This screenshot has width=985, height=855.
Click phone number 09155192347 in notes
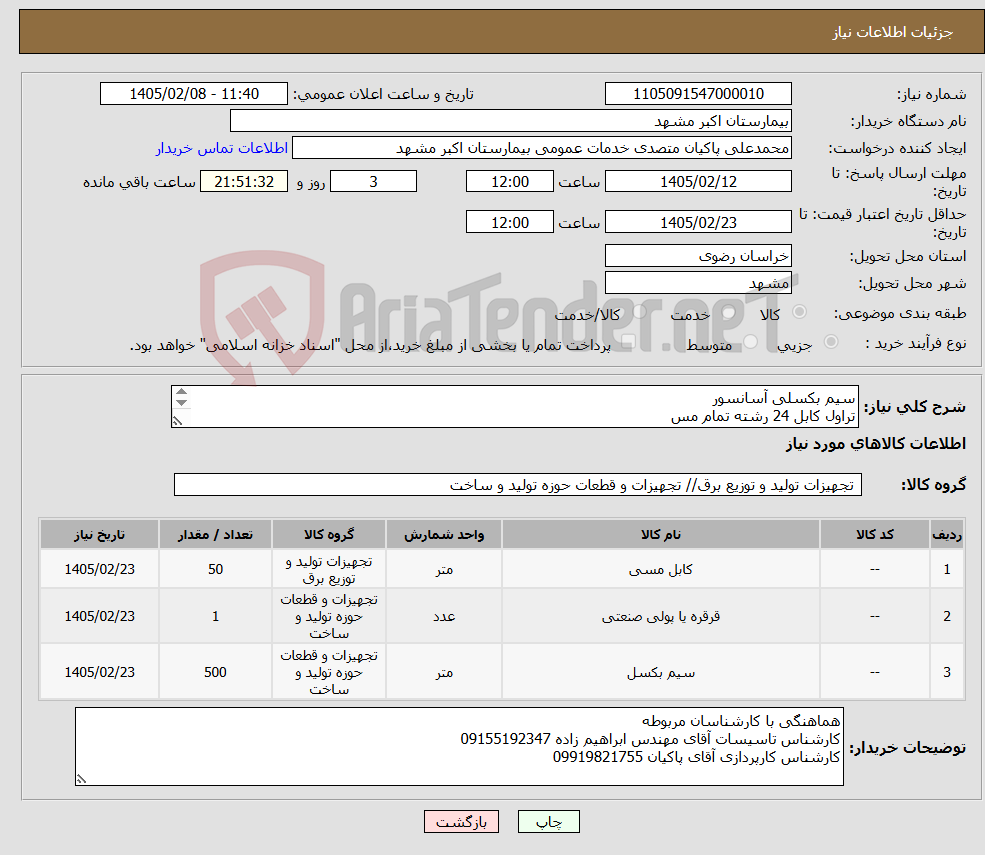[x=505, y=739]
